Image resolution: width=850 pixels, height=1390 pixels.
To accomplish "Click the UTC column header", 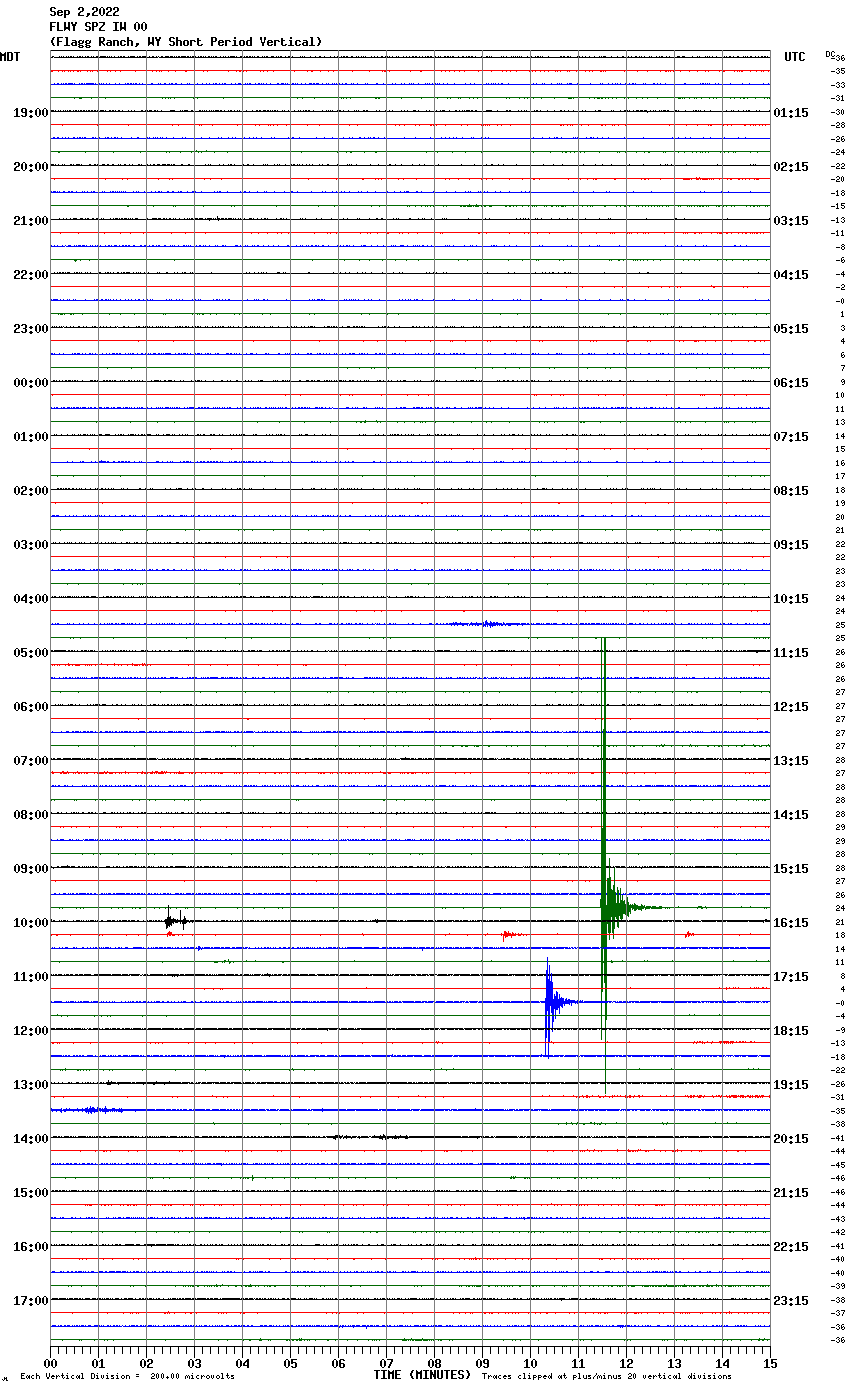I will click(794, 57).
